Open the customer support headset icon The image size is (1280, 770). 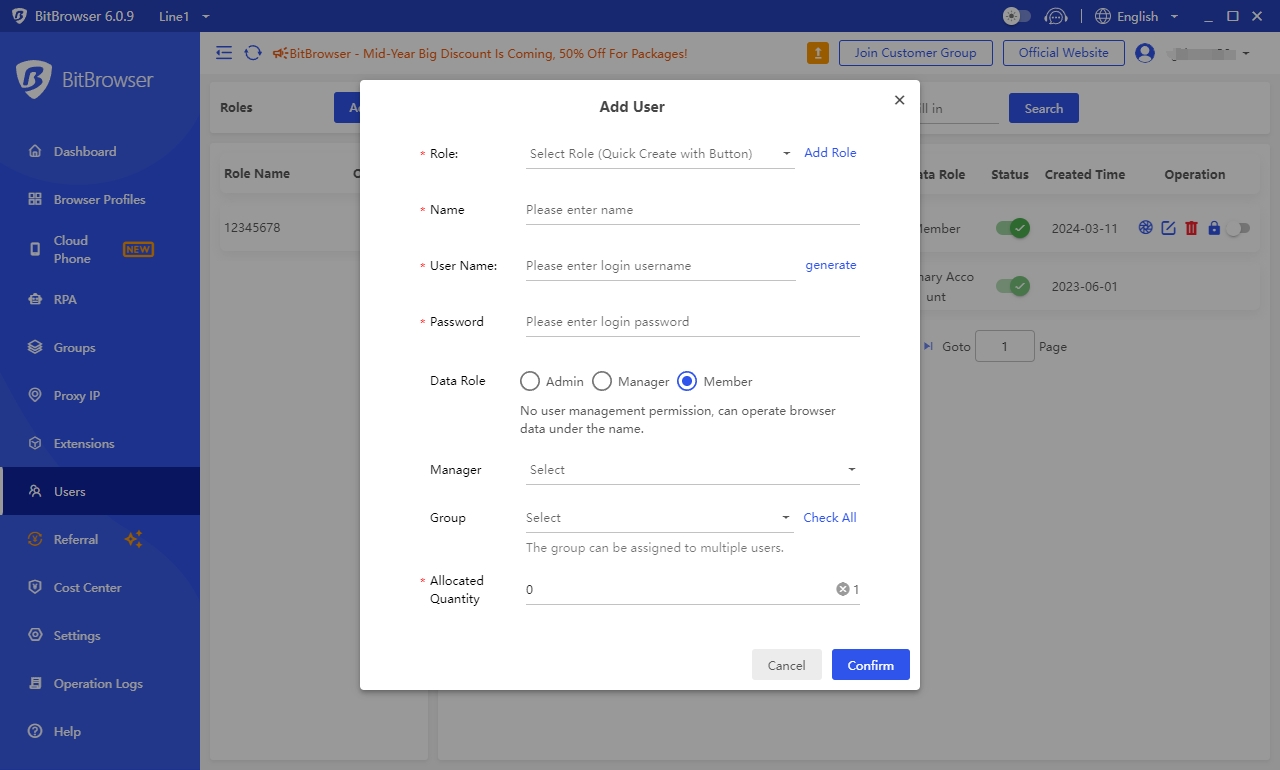pyautogui.click(x=1056, y=16)
